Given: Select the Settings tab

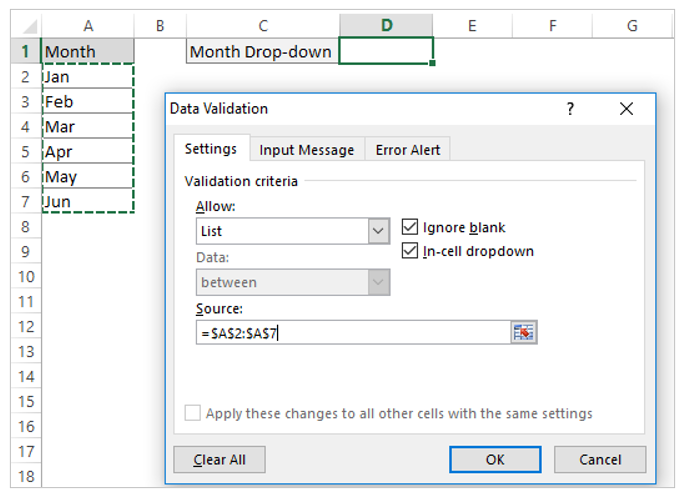Looking at the screenshot, I should (x=211, y=149).
